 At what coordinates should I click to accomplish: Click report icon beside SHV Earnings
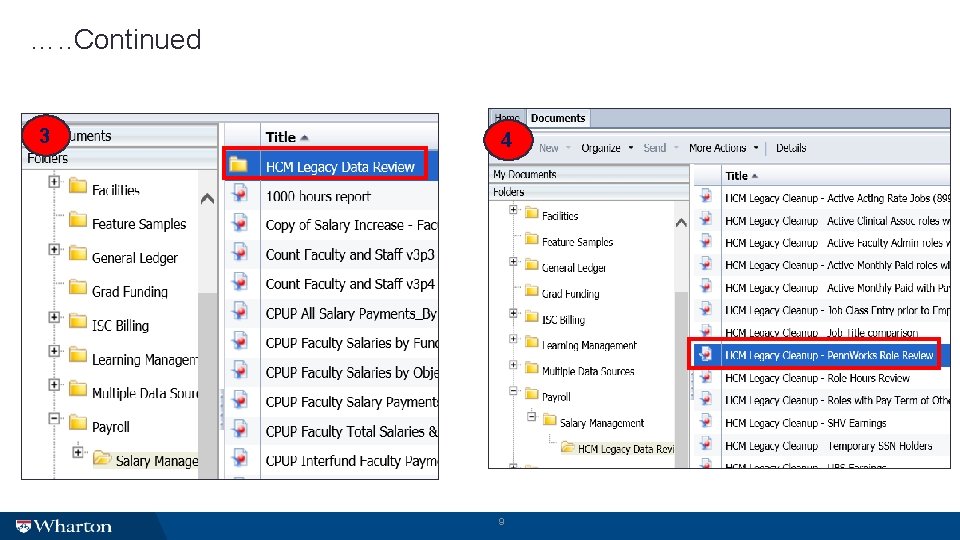pos(706,421)
